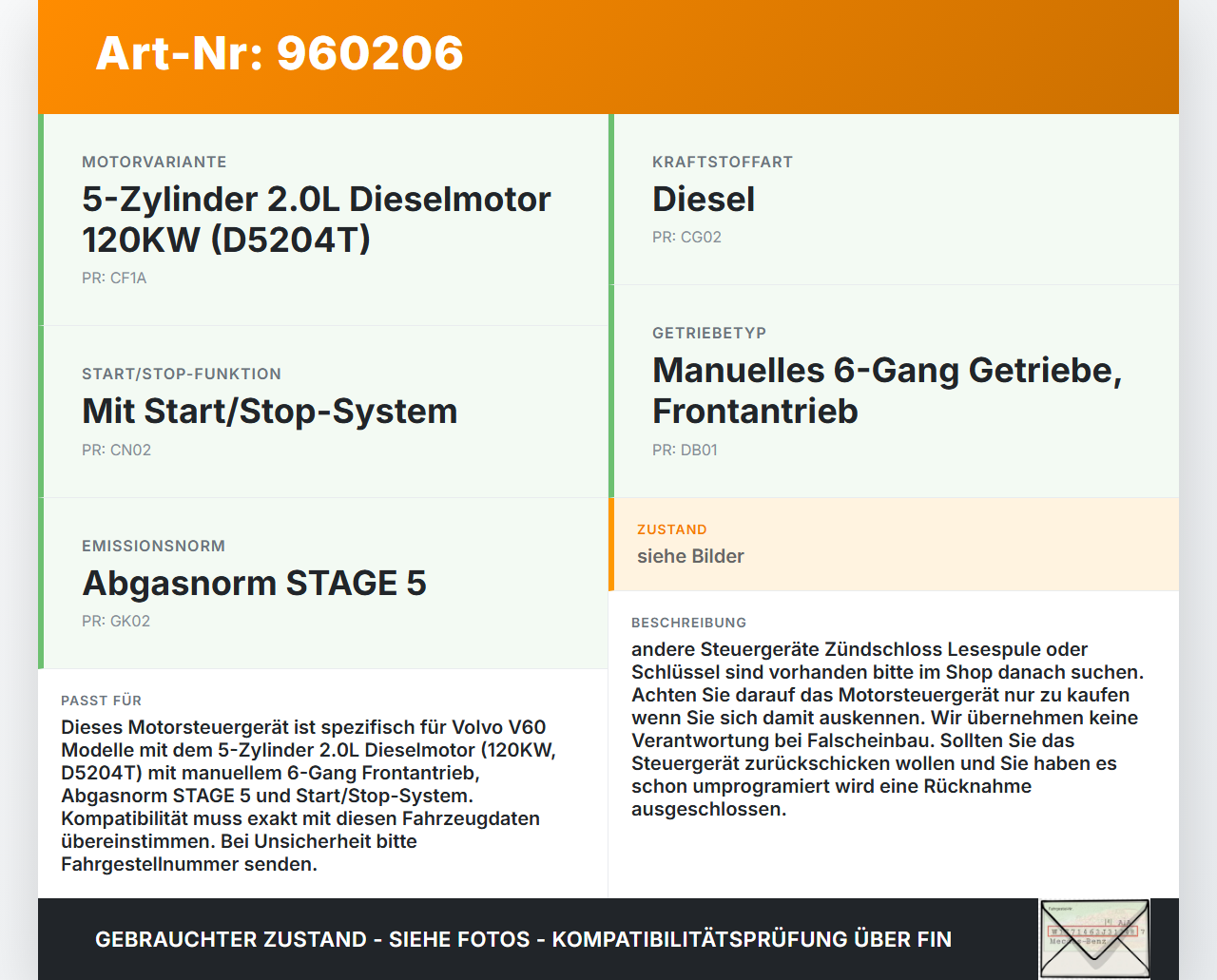Click the Mit Start/Stop-System heading
1217x980 pixels.
(x=269, y=412)
